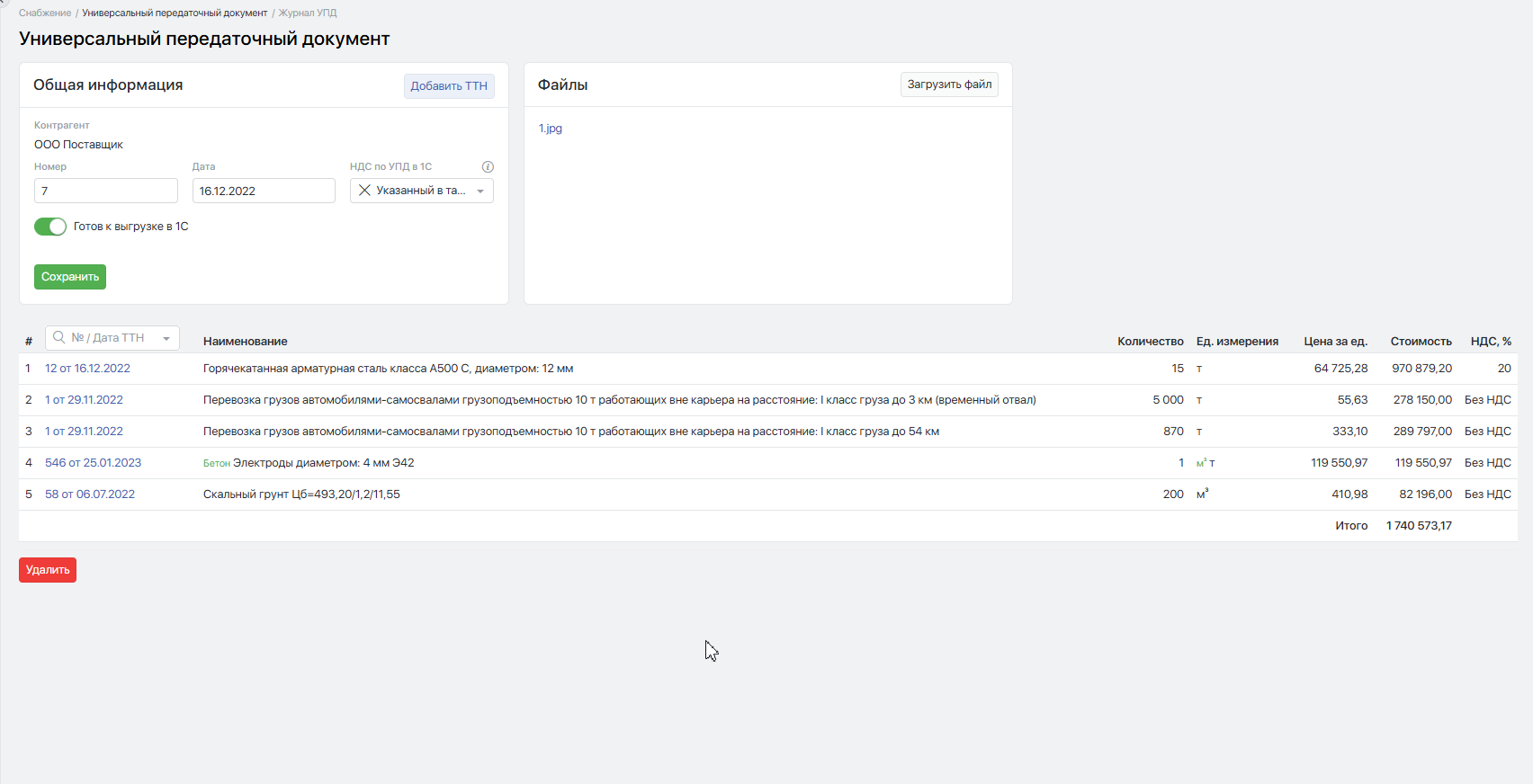Click the Загрузить файл button

pyautogui.click(x=949, y=85)
